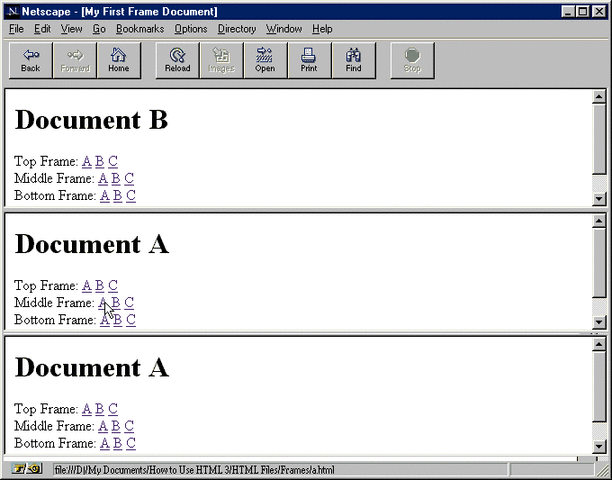In Document B, click Top Frame link C

tap(113, 161)
